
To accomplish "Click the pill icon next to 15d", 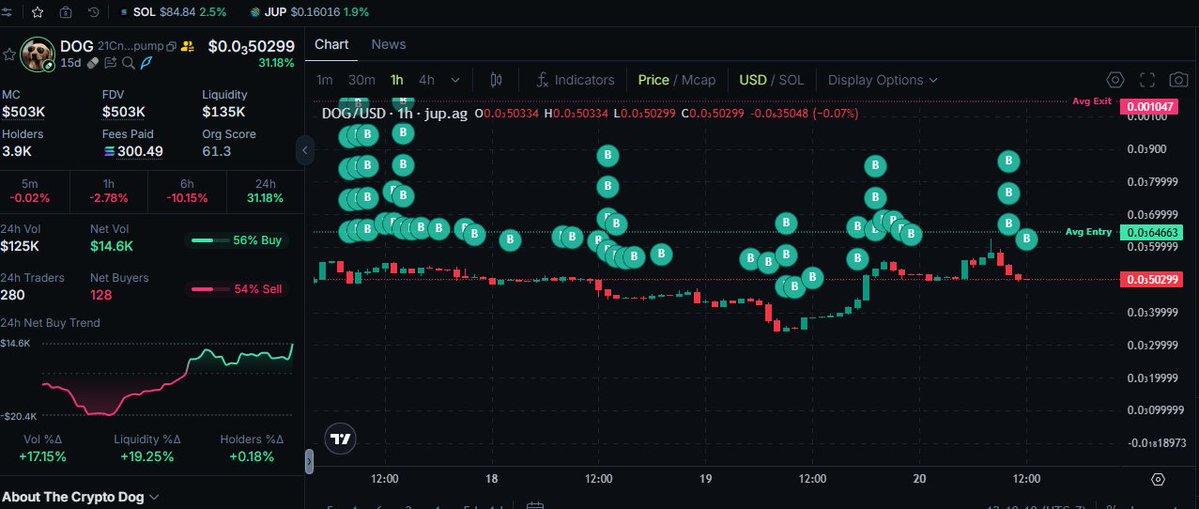I will 93,63.
